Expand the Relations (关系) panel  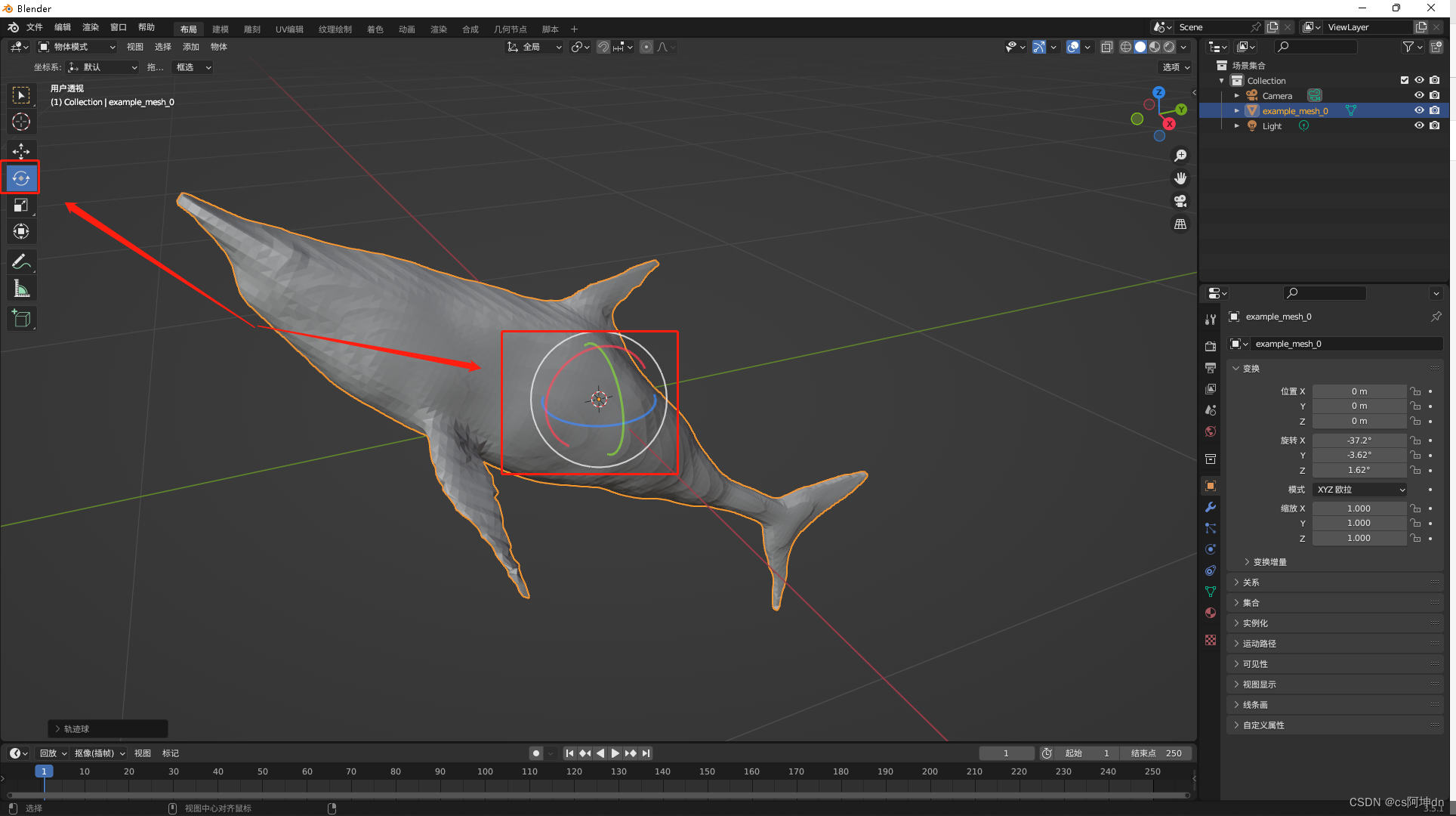coord(1251,583)
